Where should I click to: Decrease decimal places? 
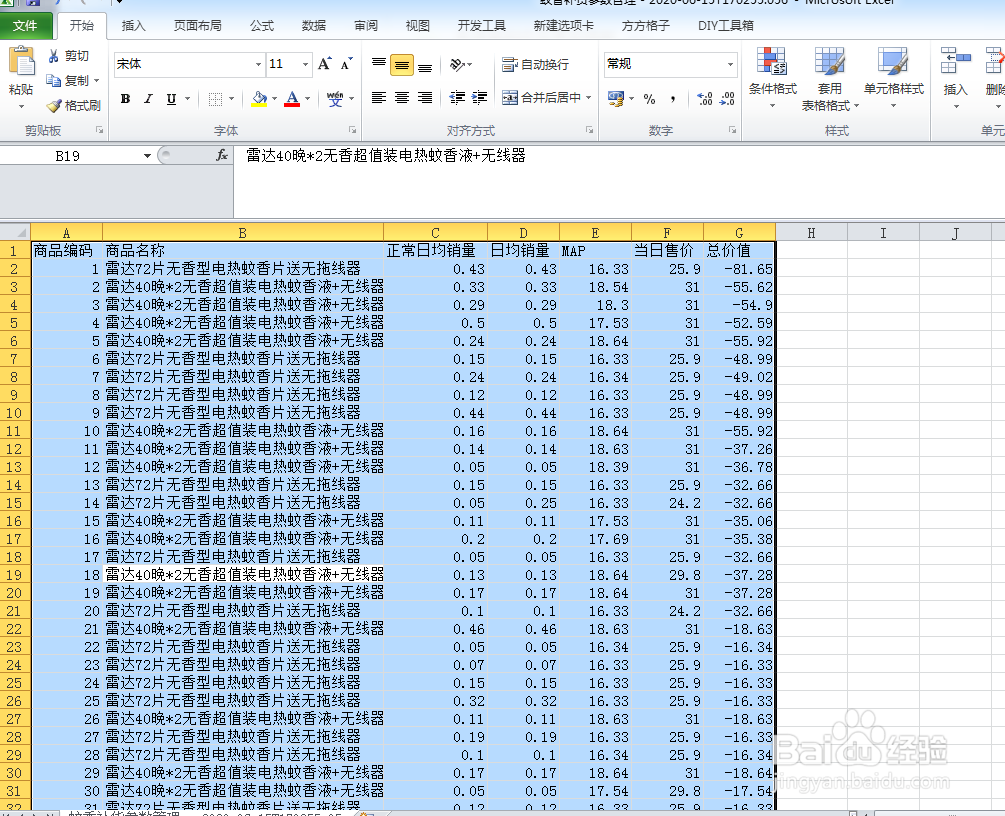pos(727,99)
